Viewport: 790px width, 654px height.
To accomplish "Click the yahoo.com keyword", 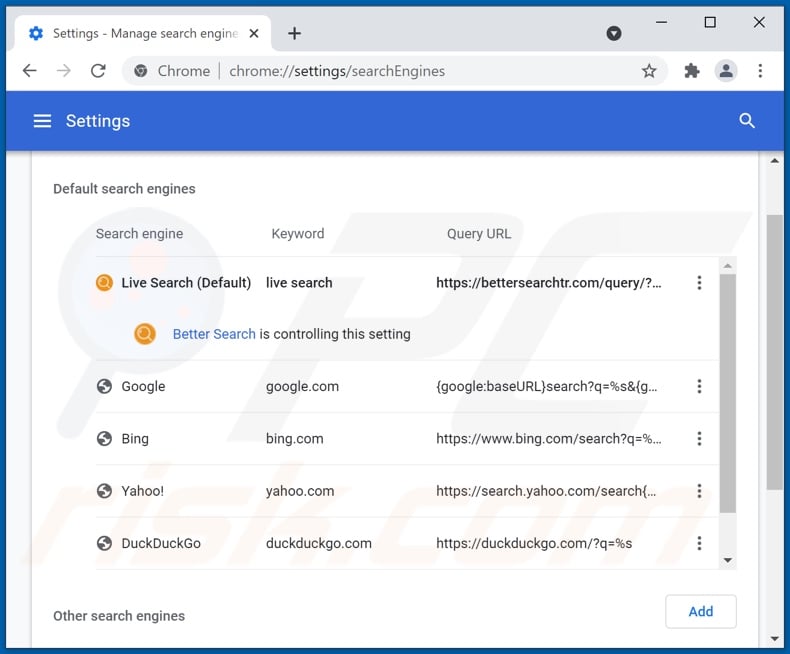I will tap(300, 491).
